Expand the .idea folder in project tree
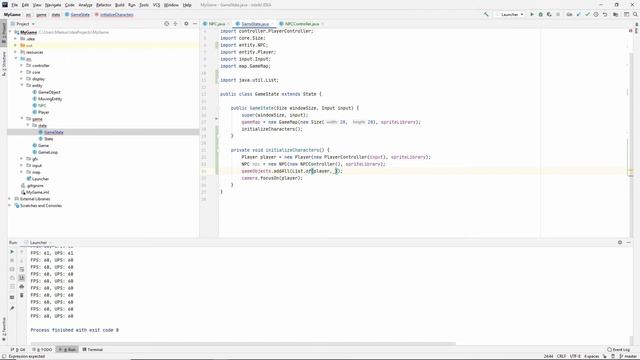Viewport: 640px width, 360px height. tap(16, 39)
